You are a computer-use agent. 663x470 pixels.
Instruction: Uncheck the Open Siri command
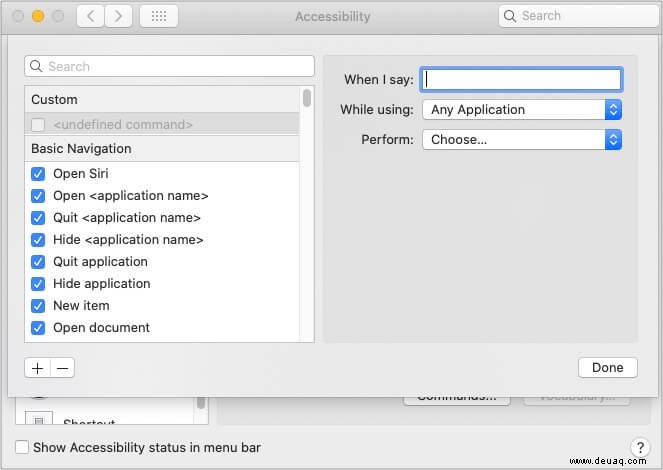coord(38,174)
